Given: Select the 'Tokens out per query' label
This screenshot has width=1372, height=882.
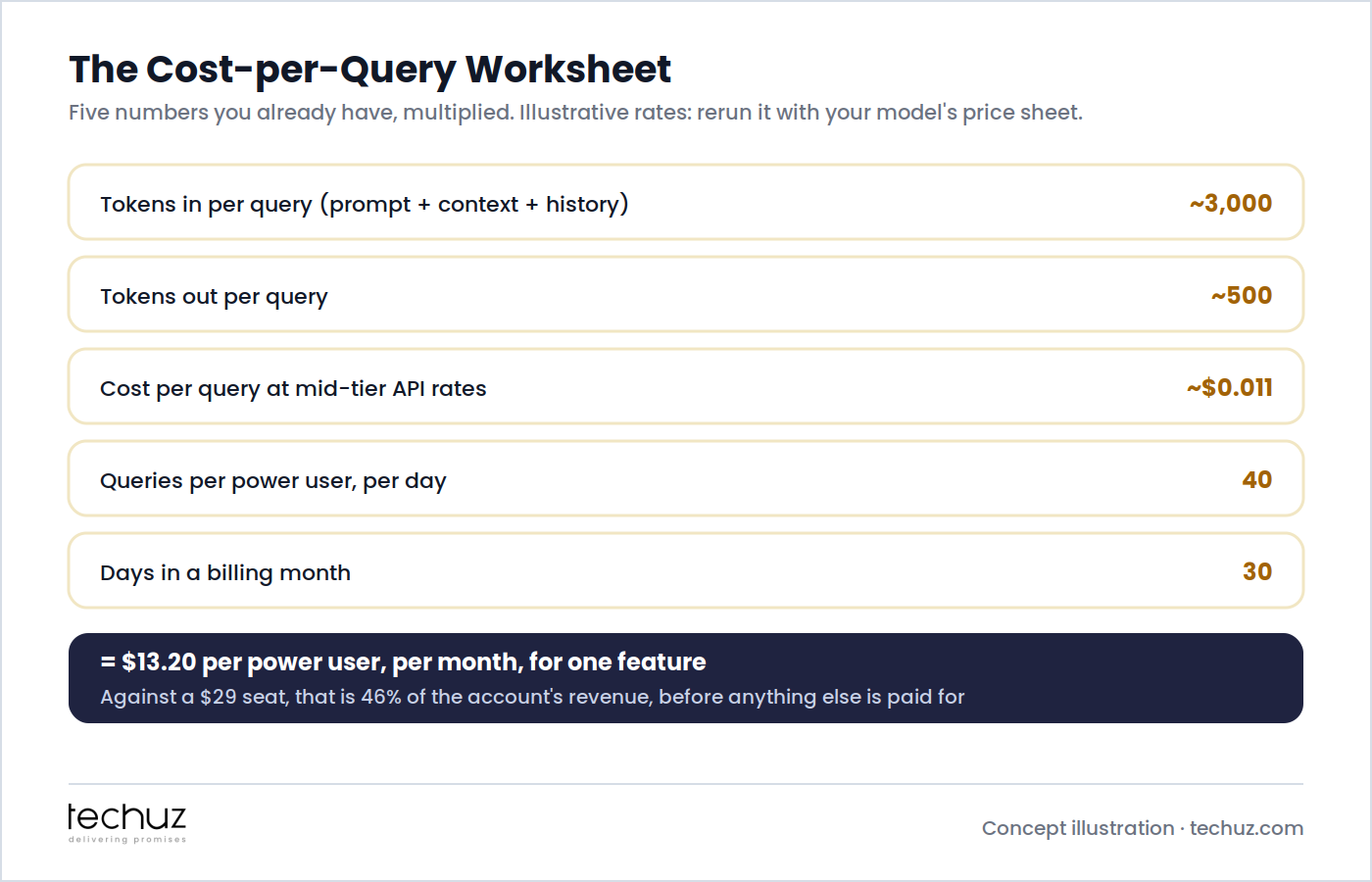Looking at the screenshot, I should tap(214, 296).
